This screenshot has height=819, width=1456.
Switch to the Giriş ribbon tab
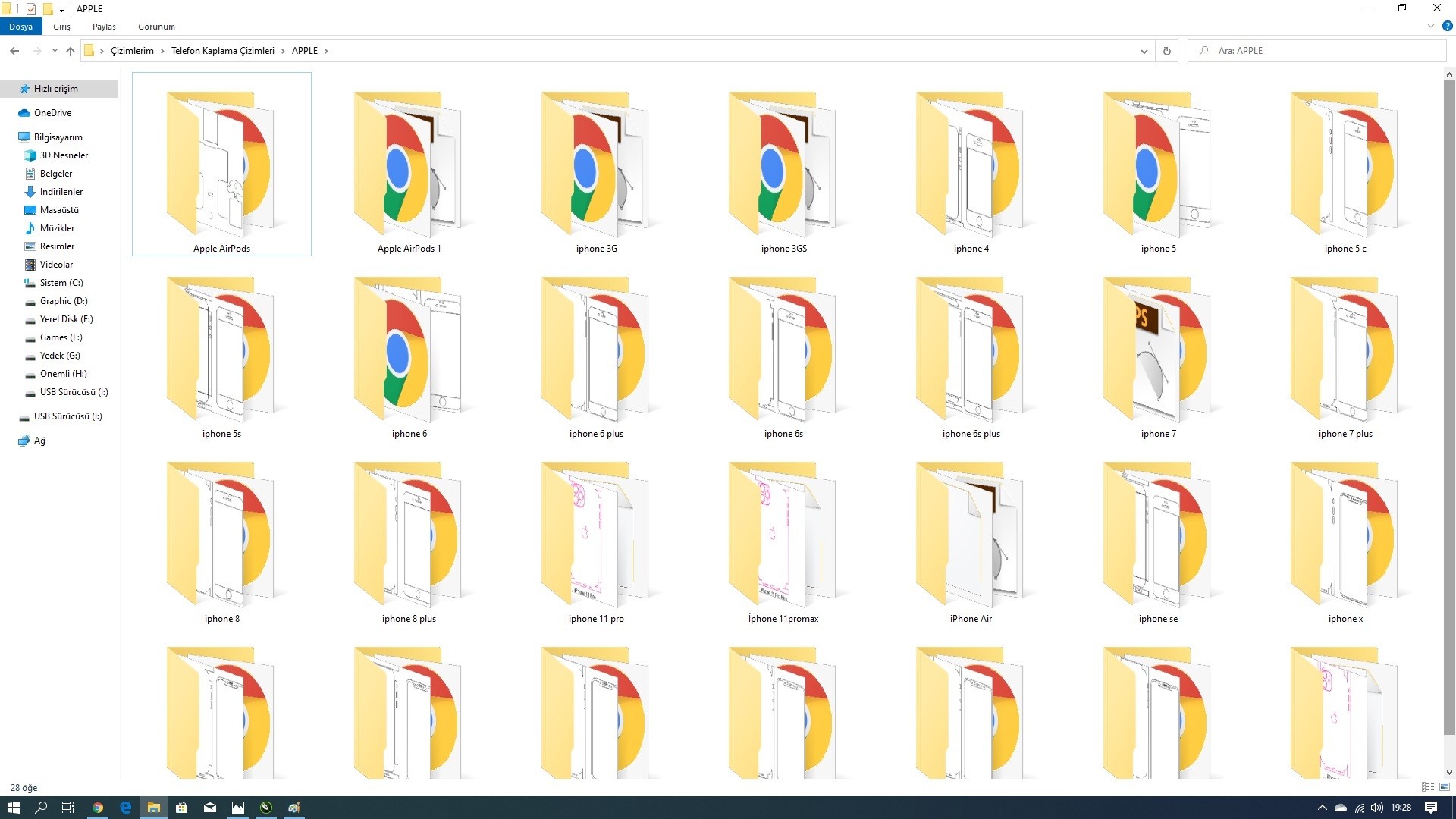(61, 27)
